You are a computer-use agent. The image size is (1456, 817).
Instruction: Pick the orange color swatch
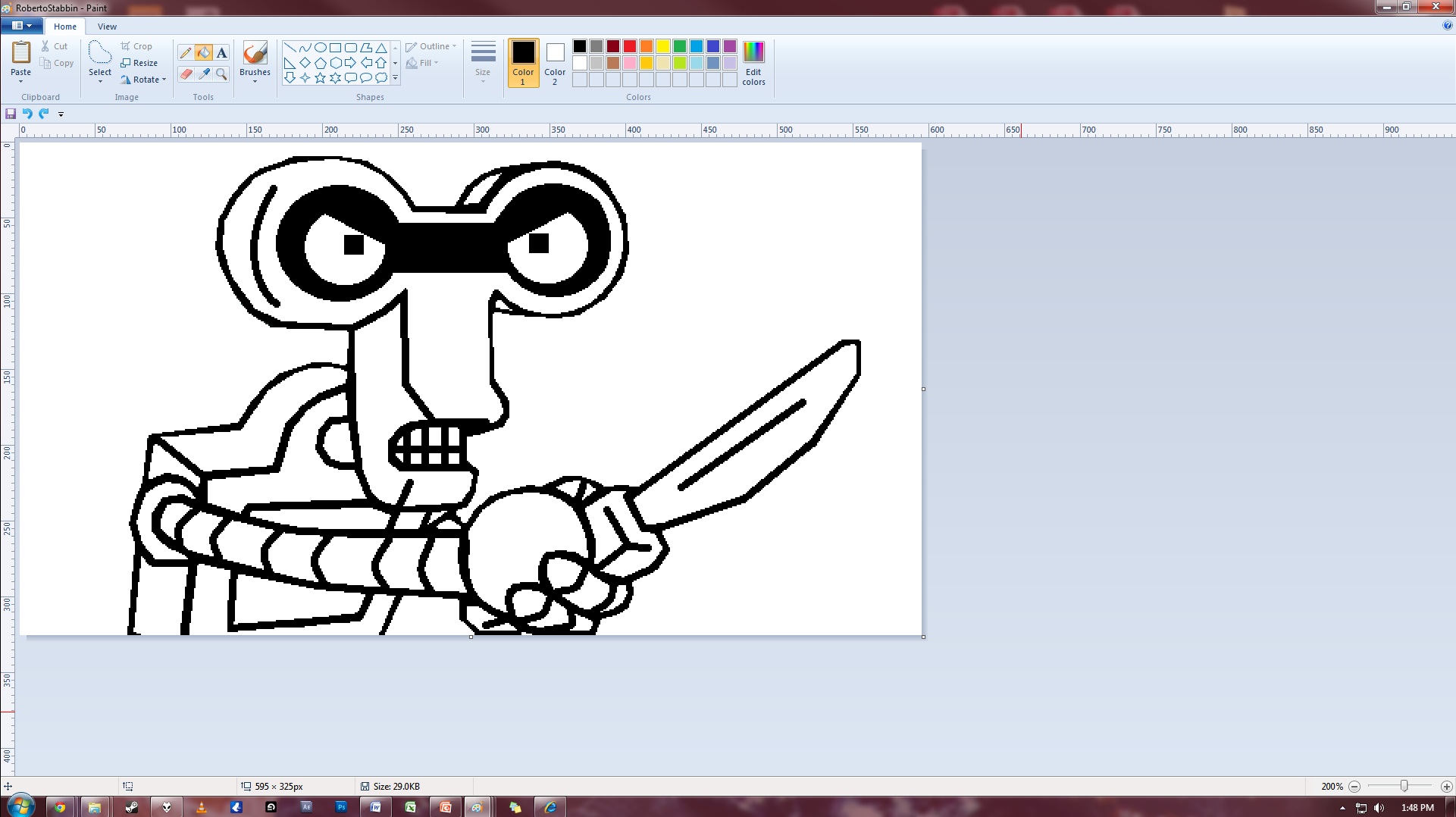pyautogui.click(x=647, y=46)
